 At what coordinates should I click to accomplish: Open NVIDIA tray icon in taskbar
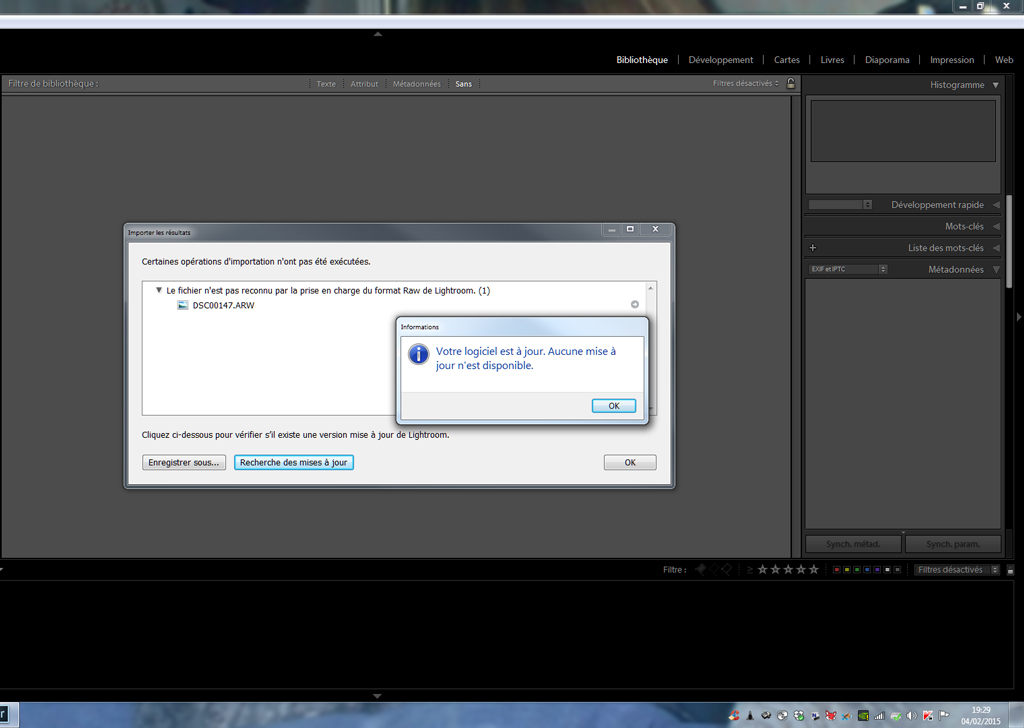[863, 716]
